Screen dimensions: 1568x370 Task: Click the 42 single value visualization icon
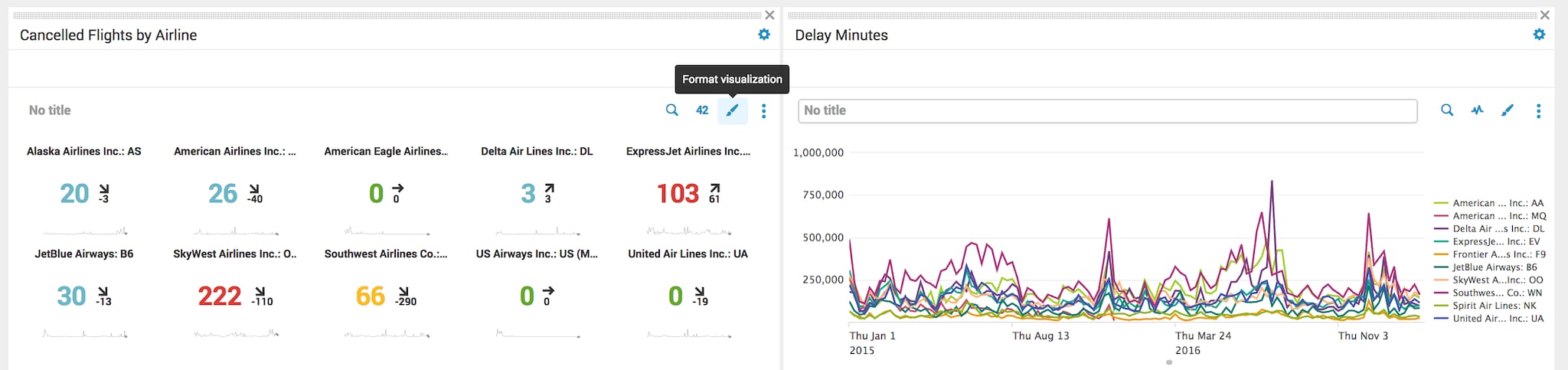tap(702, 110)
